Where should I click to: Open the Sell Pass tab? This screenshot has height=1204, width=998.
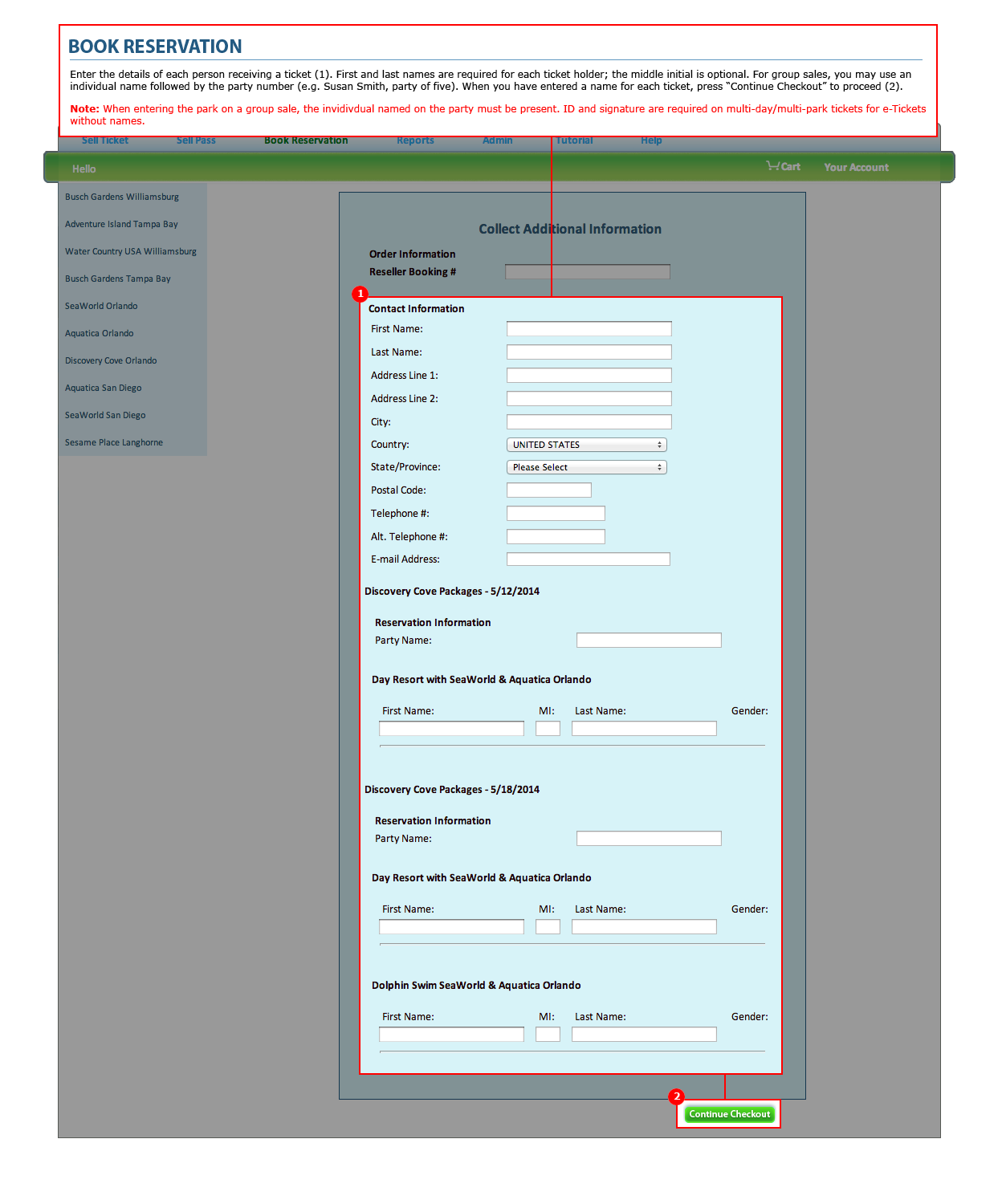(196, 140)
